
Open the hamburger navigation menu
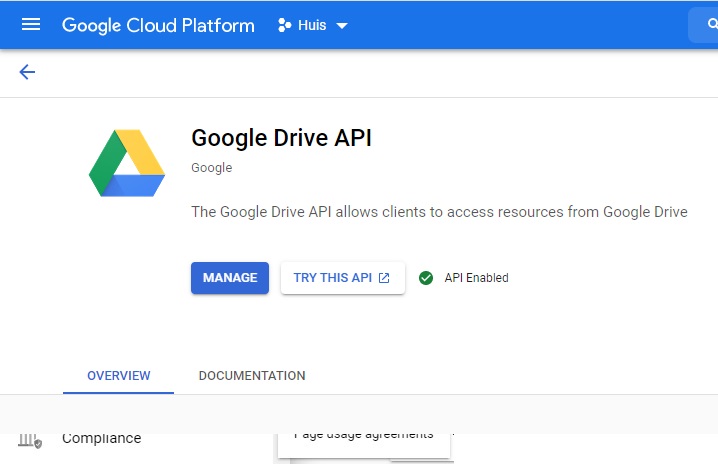[31, 25]
